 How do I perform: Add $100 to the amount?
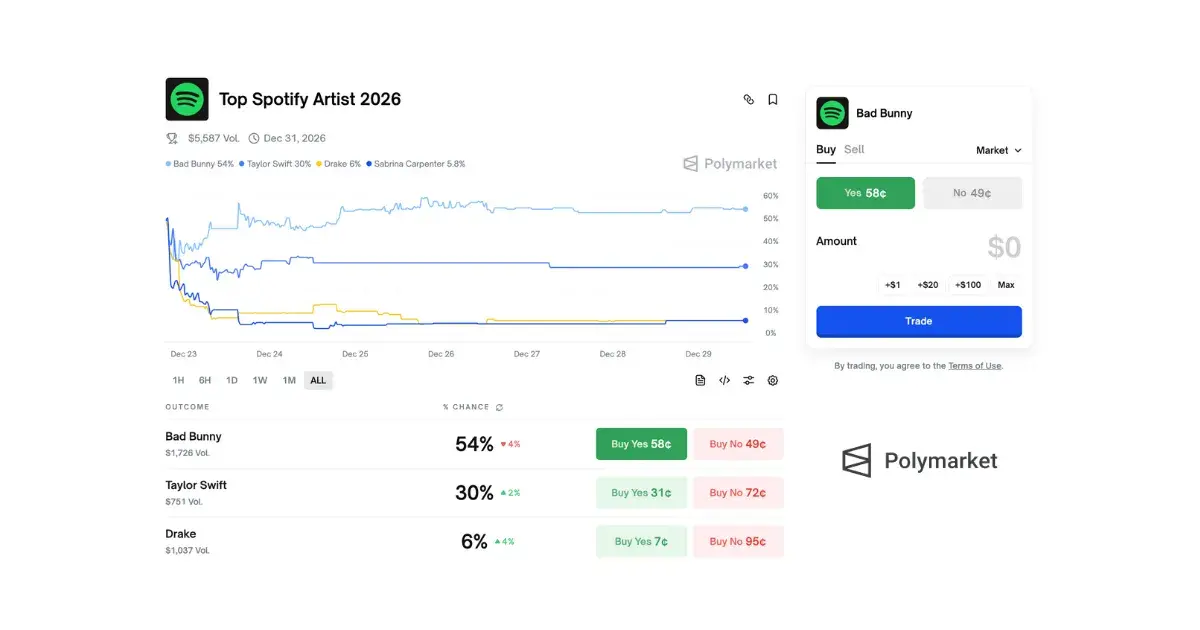click(967, 284)
